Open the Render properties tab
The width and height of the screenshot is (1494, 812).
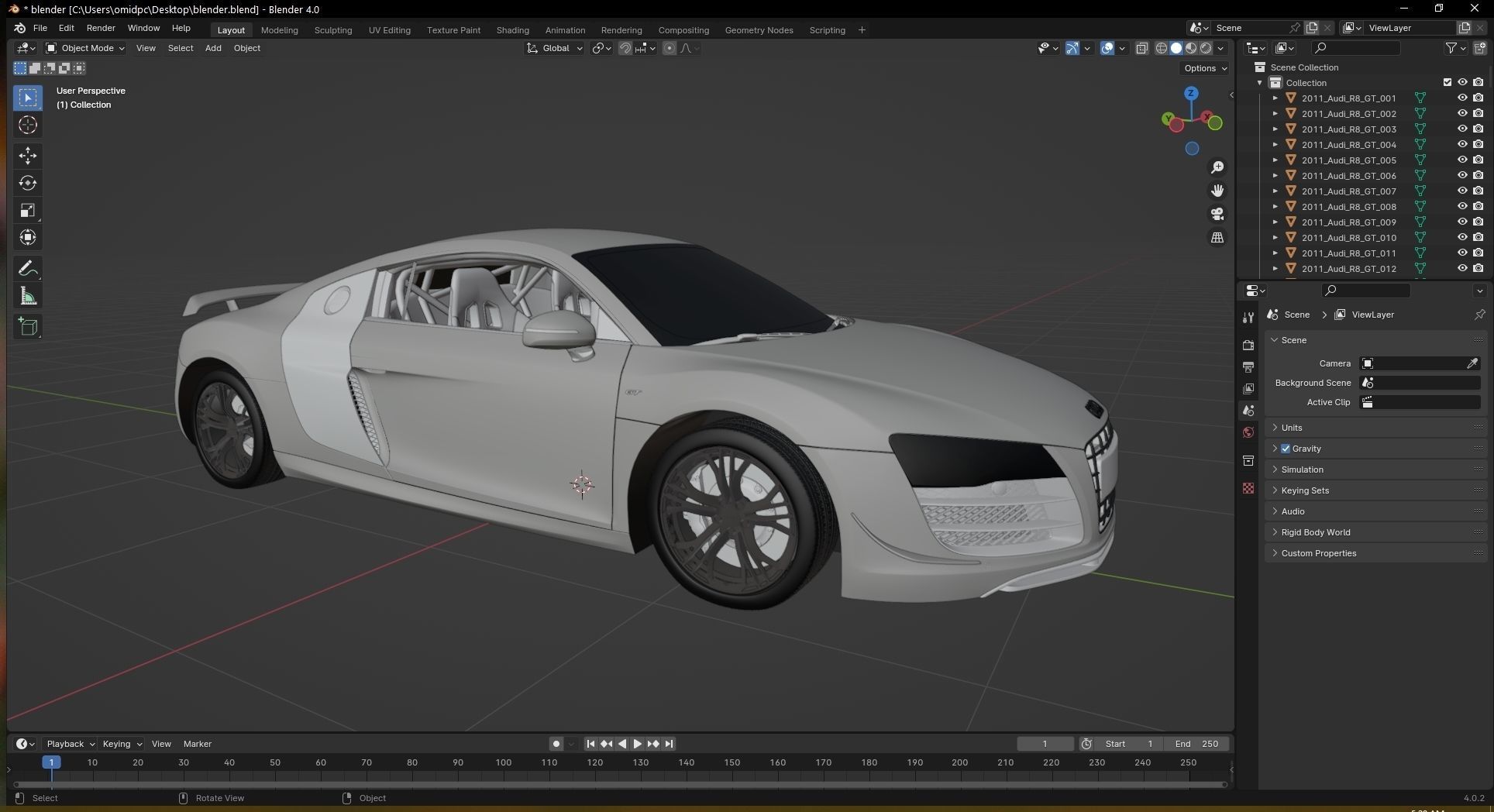(x=1248, y=345)
